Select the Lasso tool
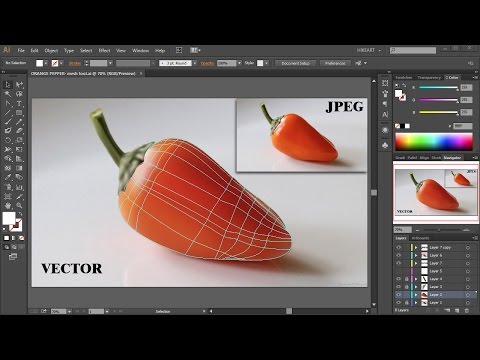This screenshot has height=360, width=480. (19, 94)
